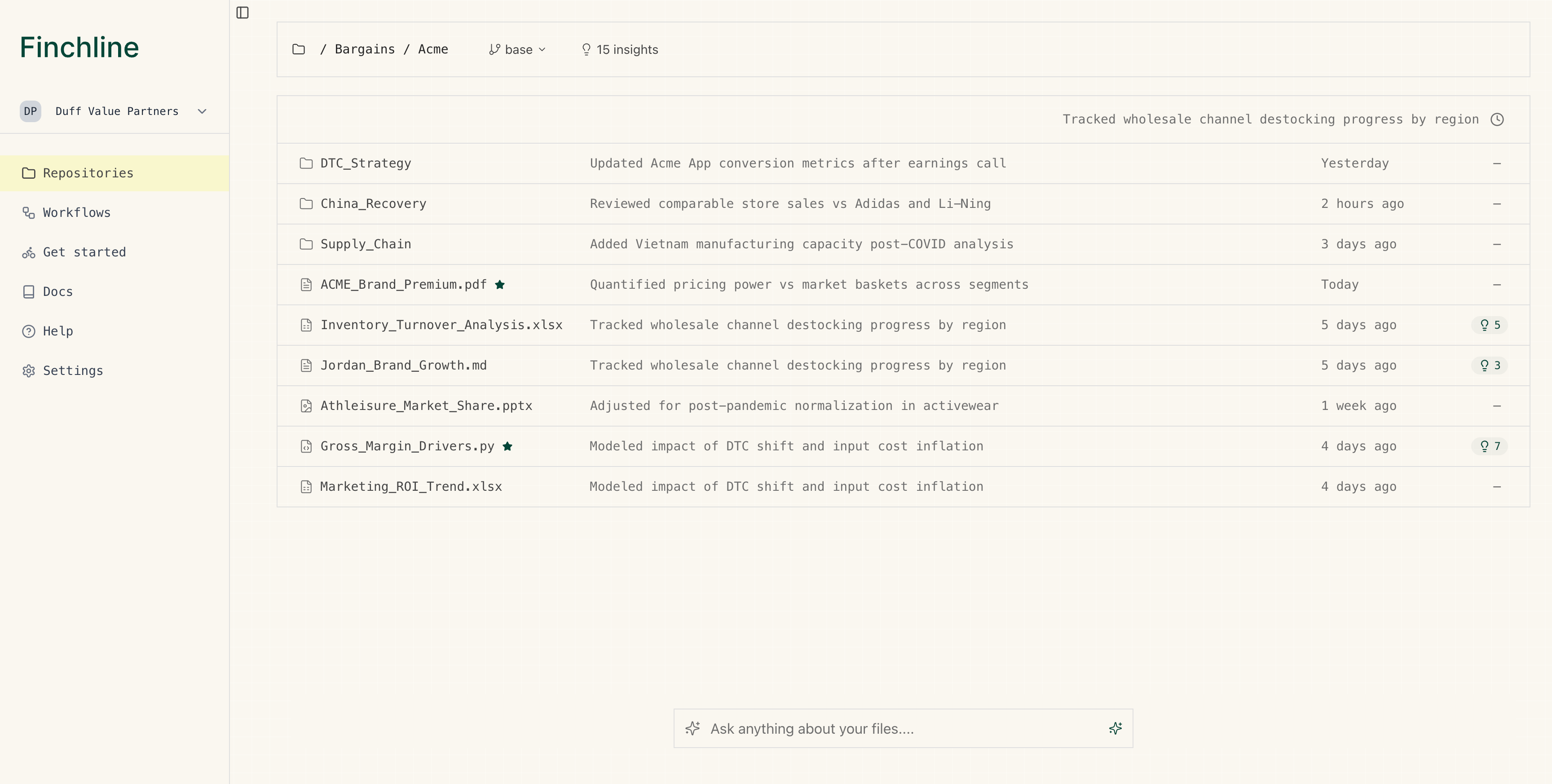The image size is (1552, 784).
Task: Go to Bargains in the breadcrumb
Action: click(x=365, y=49)
